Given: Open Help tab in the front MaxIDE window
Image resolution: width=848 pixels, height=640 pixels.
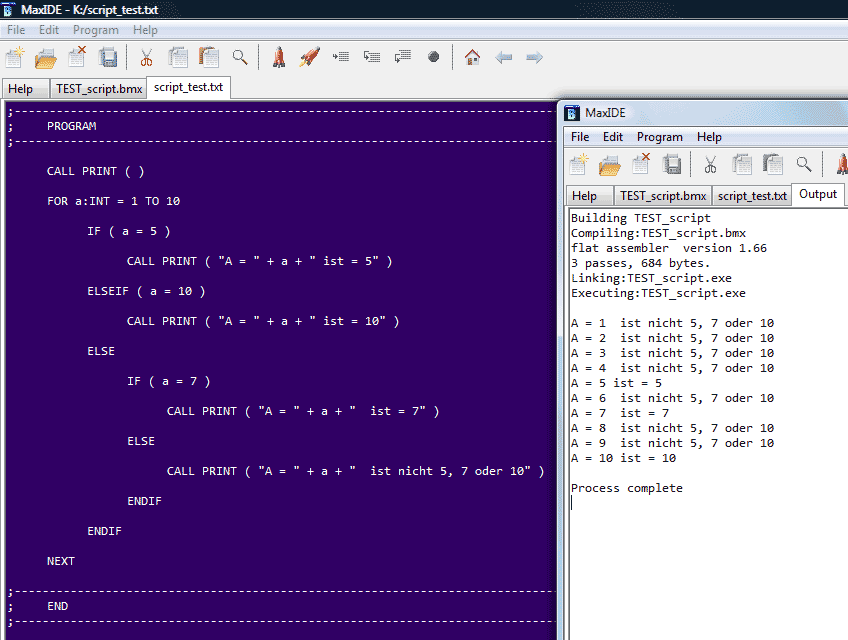Looking at the screenshot, I should (x=585, y=195).
